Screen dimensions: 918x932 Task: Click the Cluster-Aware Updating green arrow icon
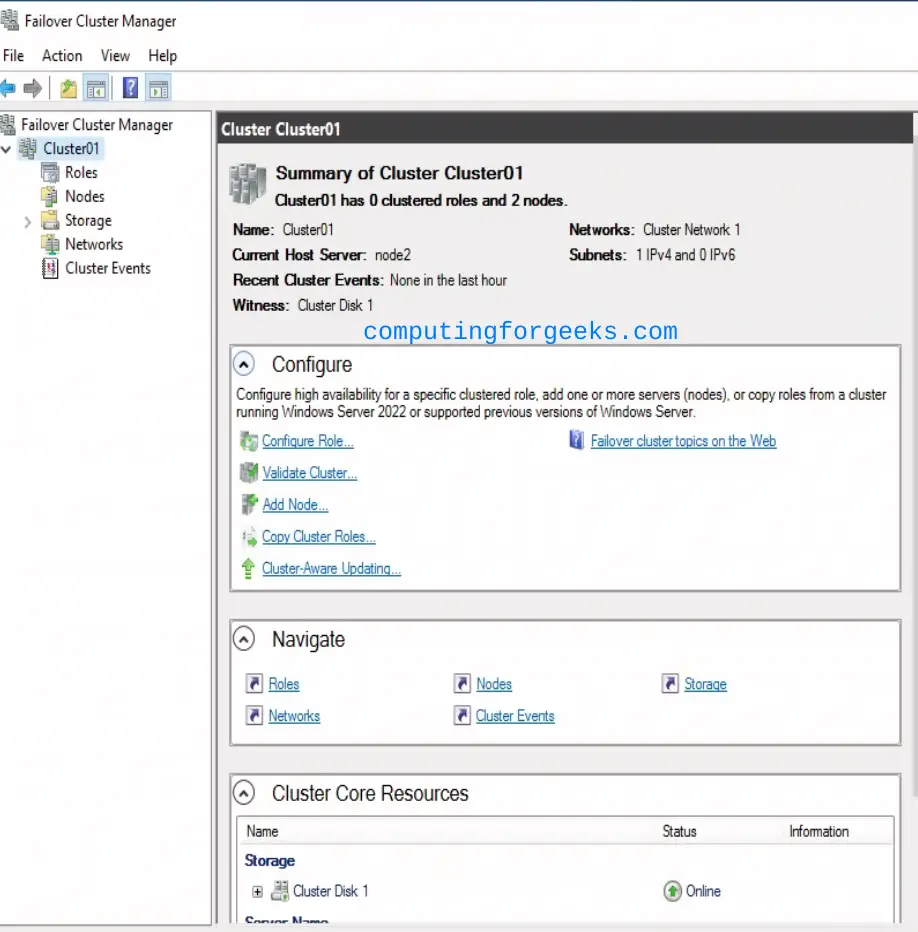pos(248,568)
